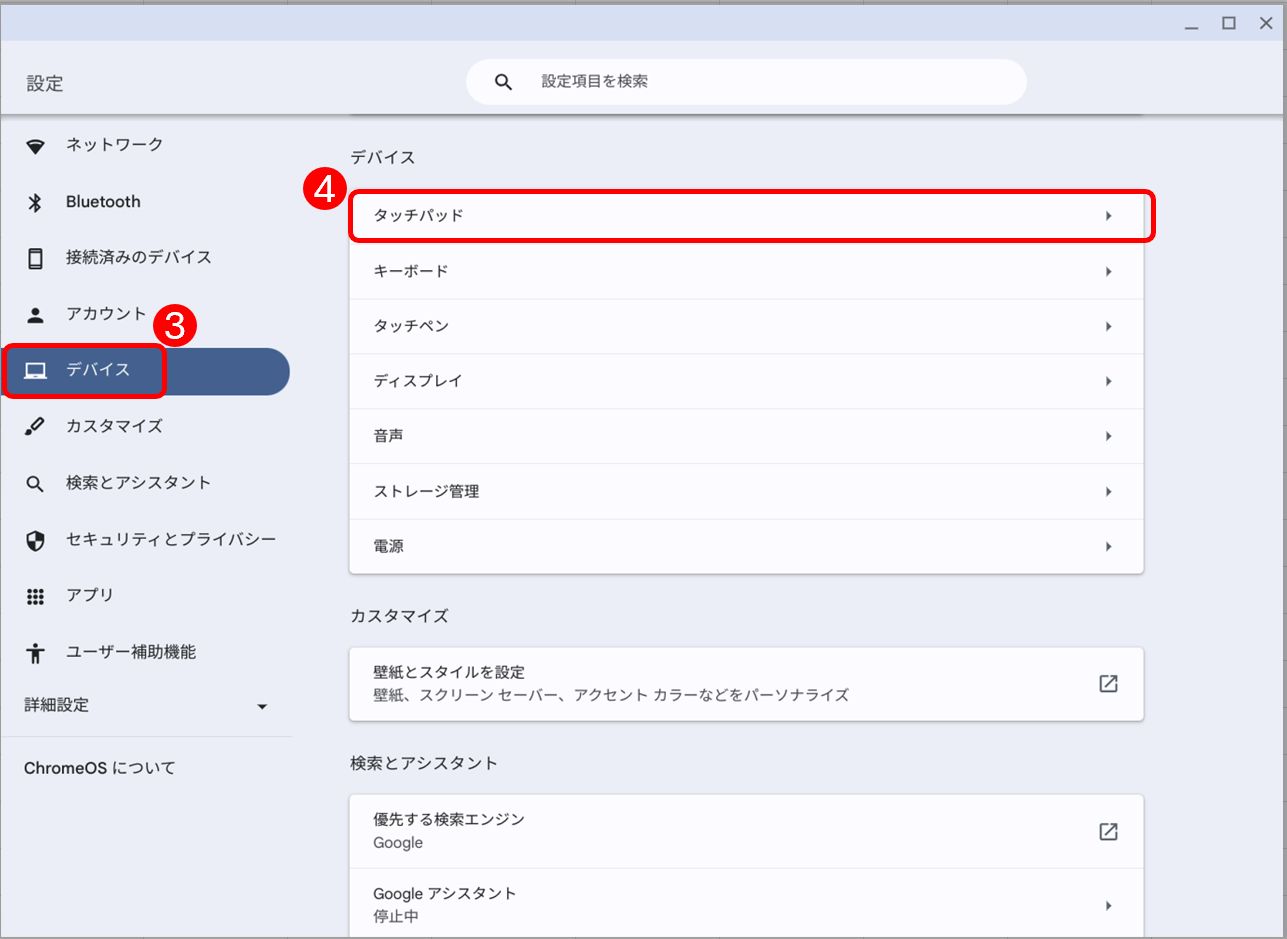
Task: Open wallpaper settings external link icon
Action: pyautogui.click(x=1108, y=684)
